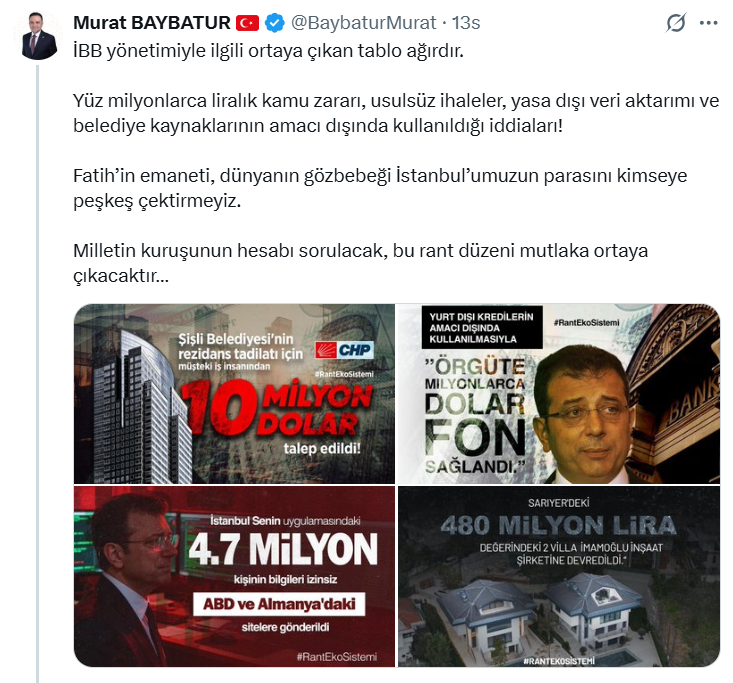Open Murat Baybatur's profile avatar
Viewport: 733px width, 683px height.
[x=39, y=36]
